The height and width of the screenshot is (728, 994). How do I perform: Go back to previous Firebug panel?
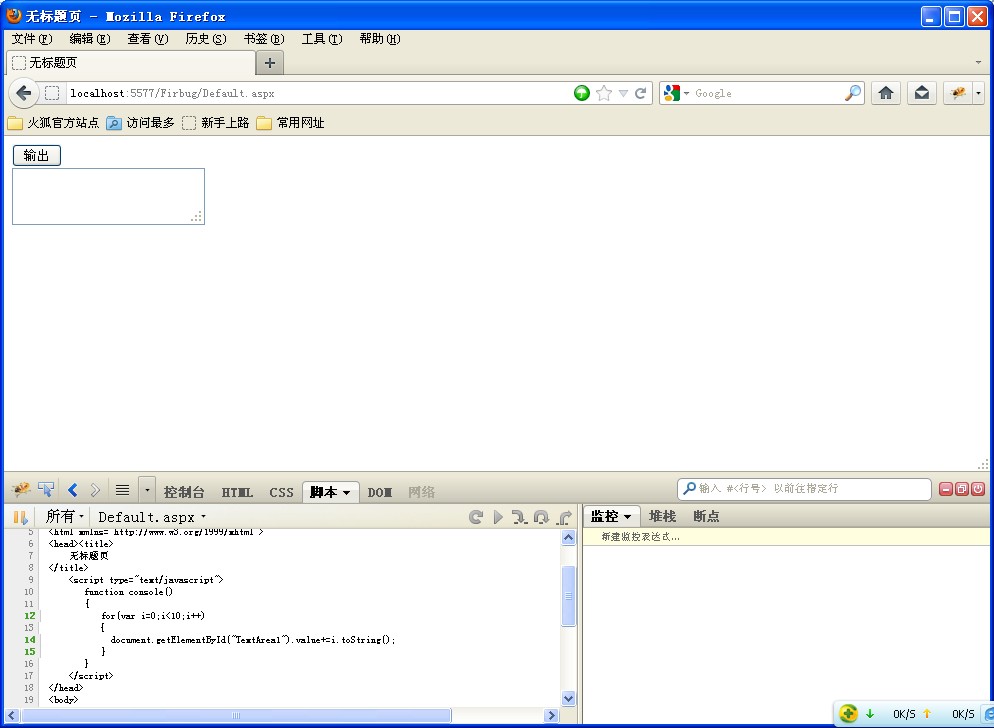72,490
